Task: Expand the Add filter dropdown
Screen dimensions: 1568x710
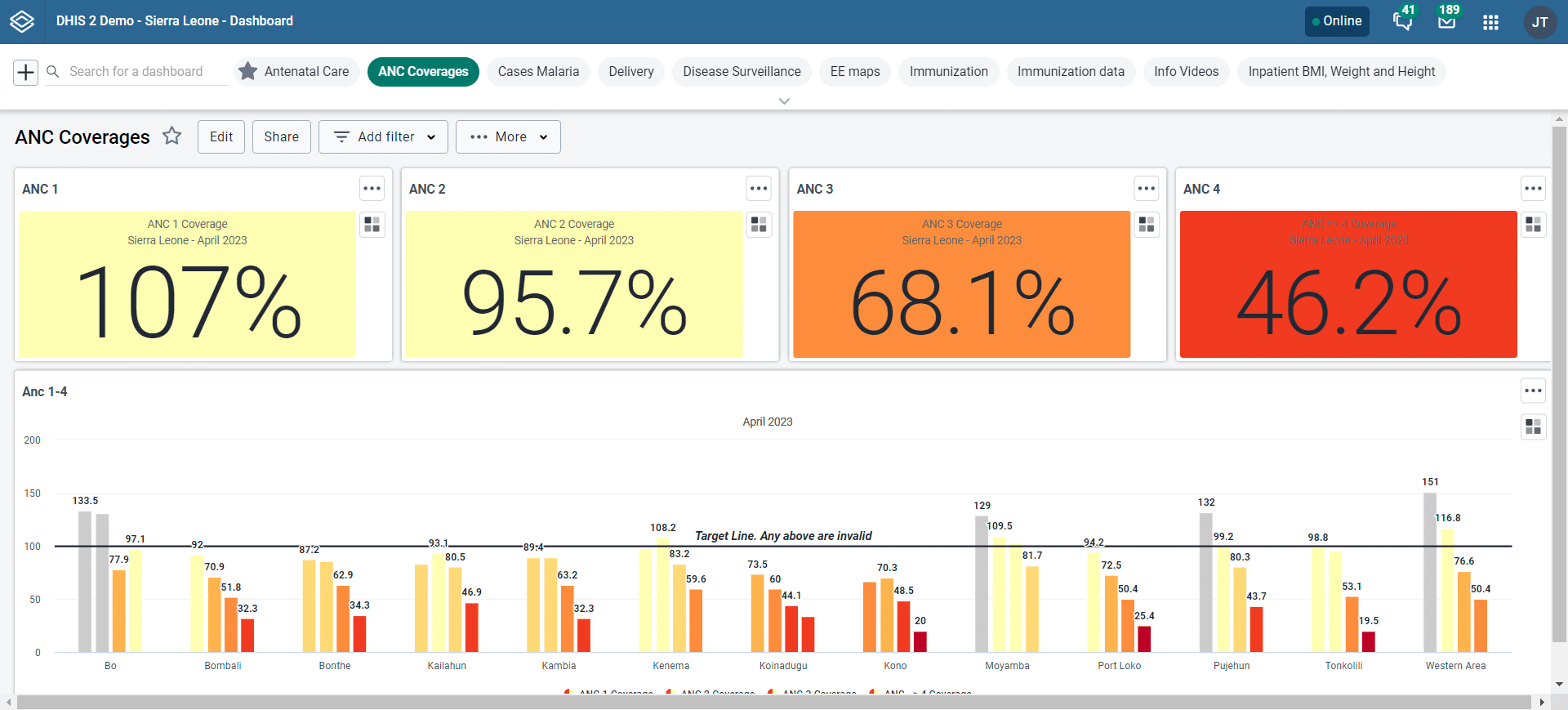Action: point(383,137)
